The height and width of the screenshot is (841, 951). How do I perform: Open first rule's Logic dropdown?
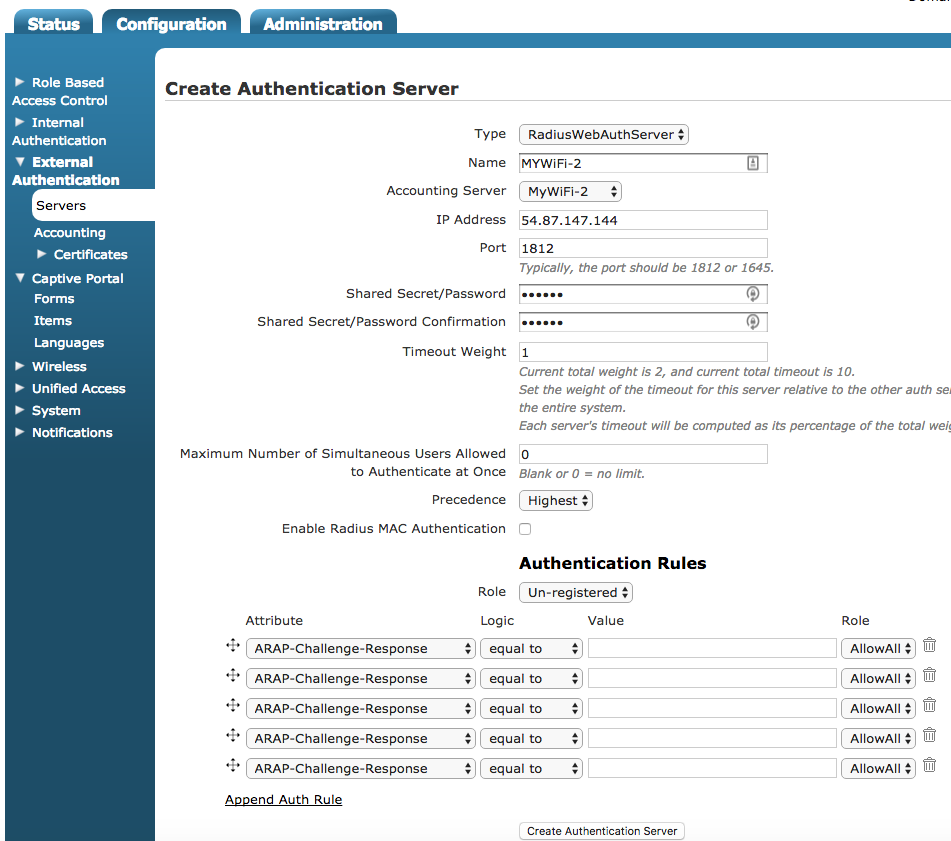[x=531, y=648]
